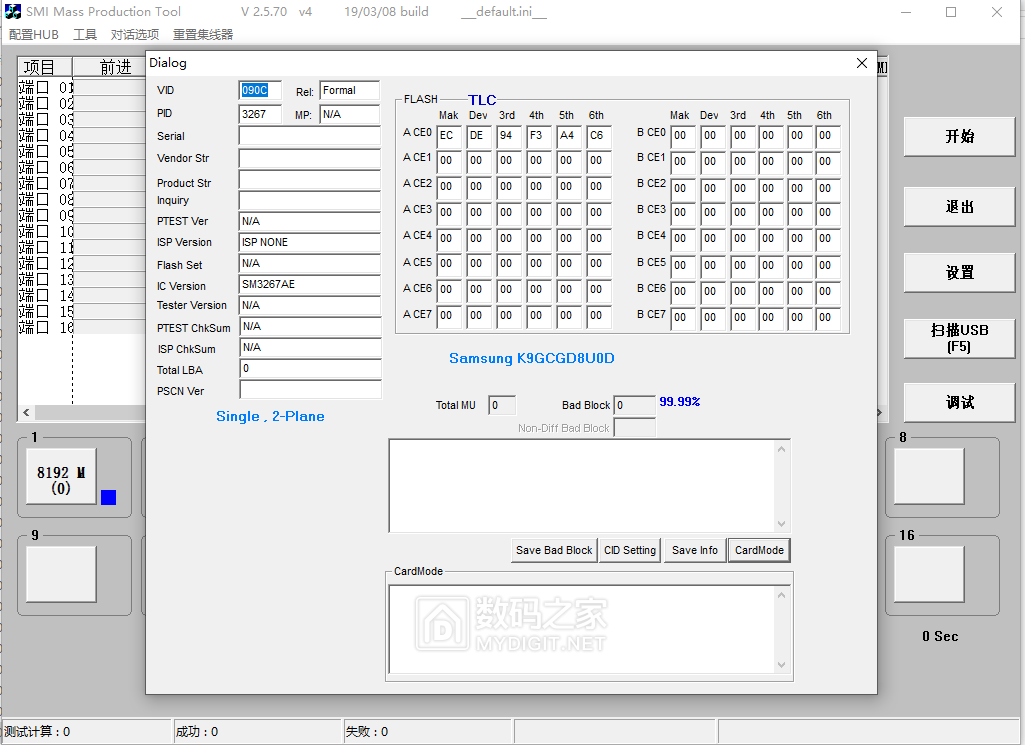
Task: Click Samsung K9GCGD8U0D flash label
Action: [x=531, y=358]
